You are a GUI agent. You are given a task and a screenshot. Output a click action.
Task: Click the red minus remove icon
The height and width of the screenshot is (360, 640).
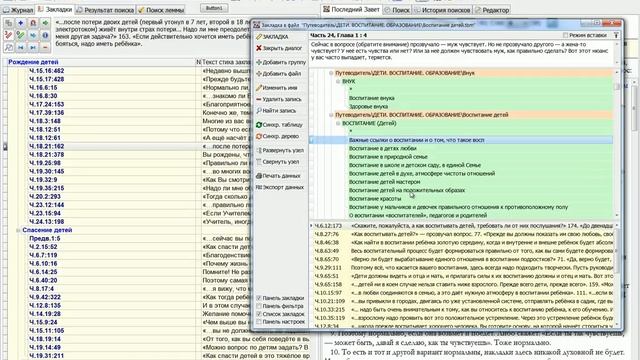click(45, 47)
